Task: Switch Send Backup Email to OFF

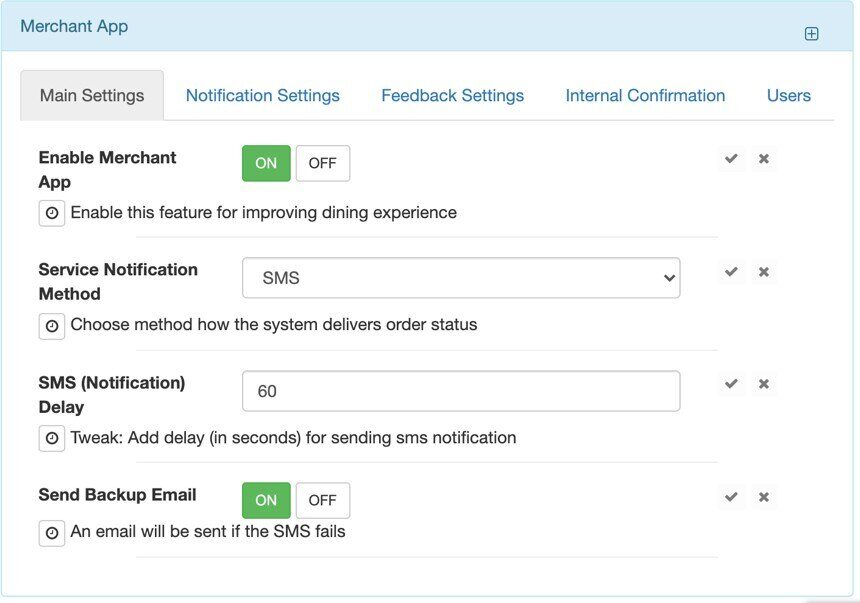Action: coord(322,500)
